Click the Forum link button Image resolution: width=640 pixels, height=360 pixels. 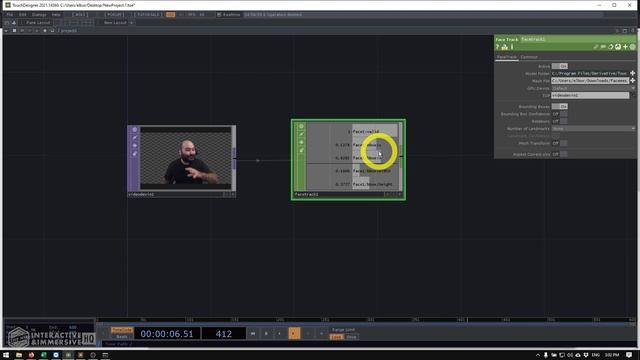coord(114,15)
